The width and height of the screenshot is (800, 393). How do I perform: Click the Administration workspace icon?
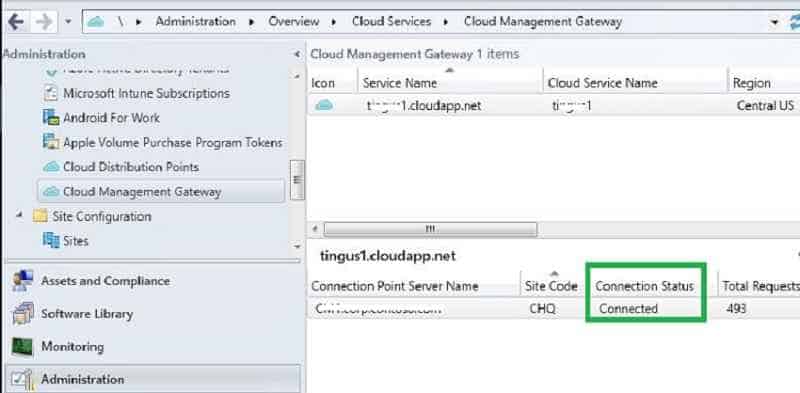coord(22,380)
